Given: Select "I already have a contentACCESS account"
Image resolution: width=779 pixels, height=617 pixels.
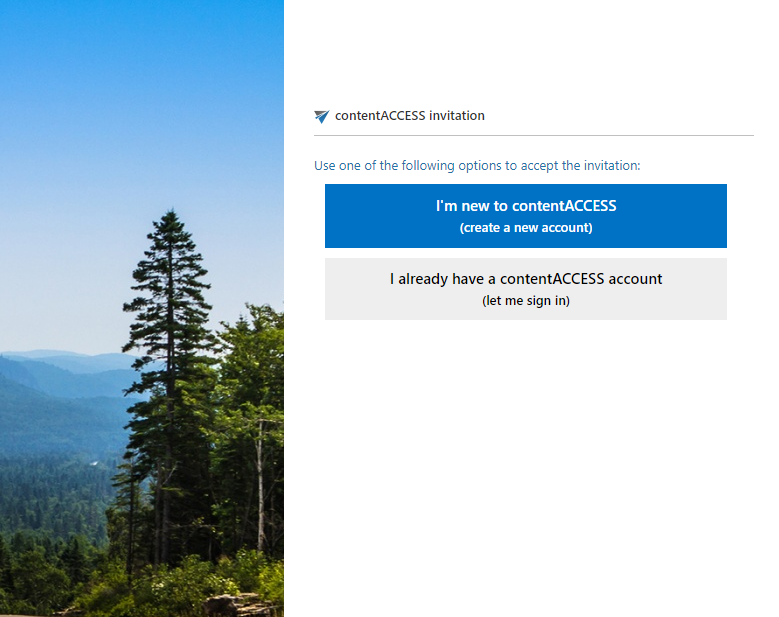Looking at the screenshot, I should click(526, 289).
